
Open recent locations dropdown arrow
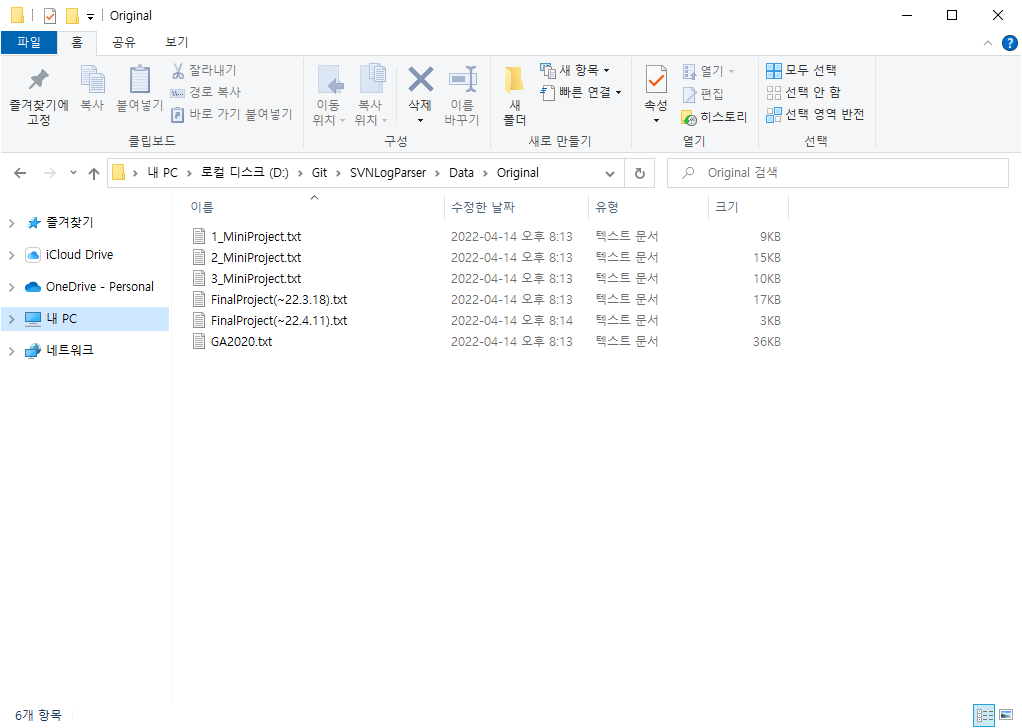[73, 173]
